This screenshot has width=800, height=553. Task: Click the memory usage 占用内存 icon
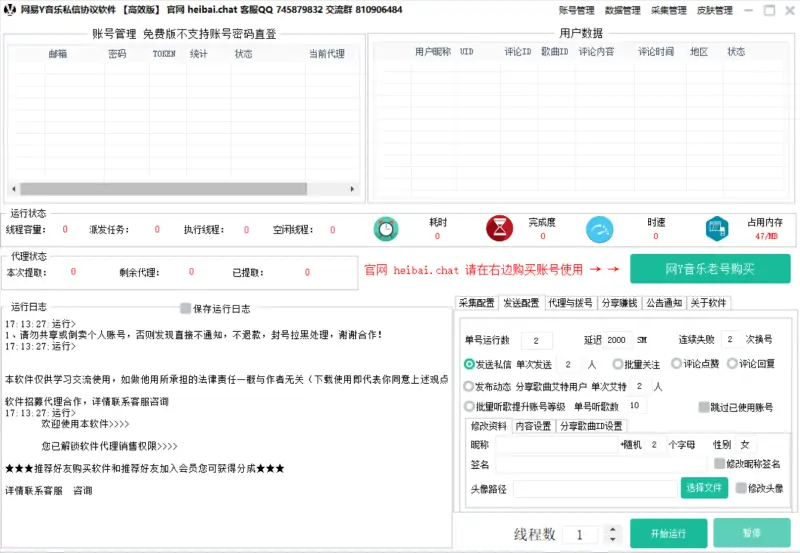(717, 229)
